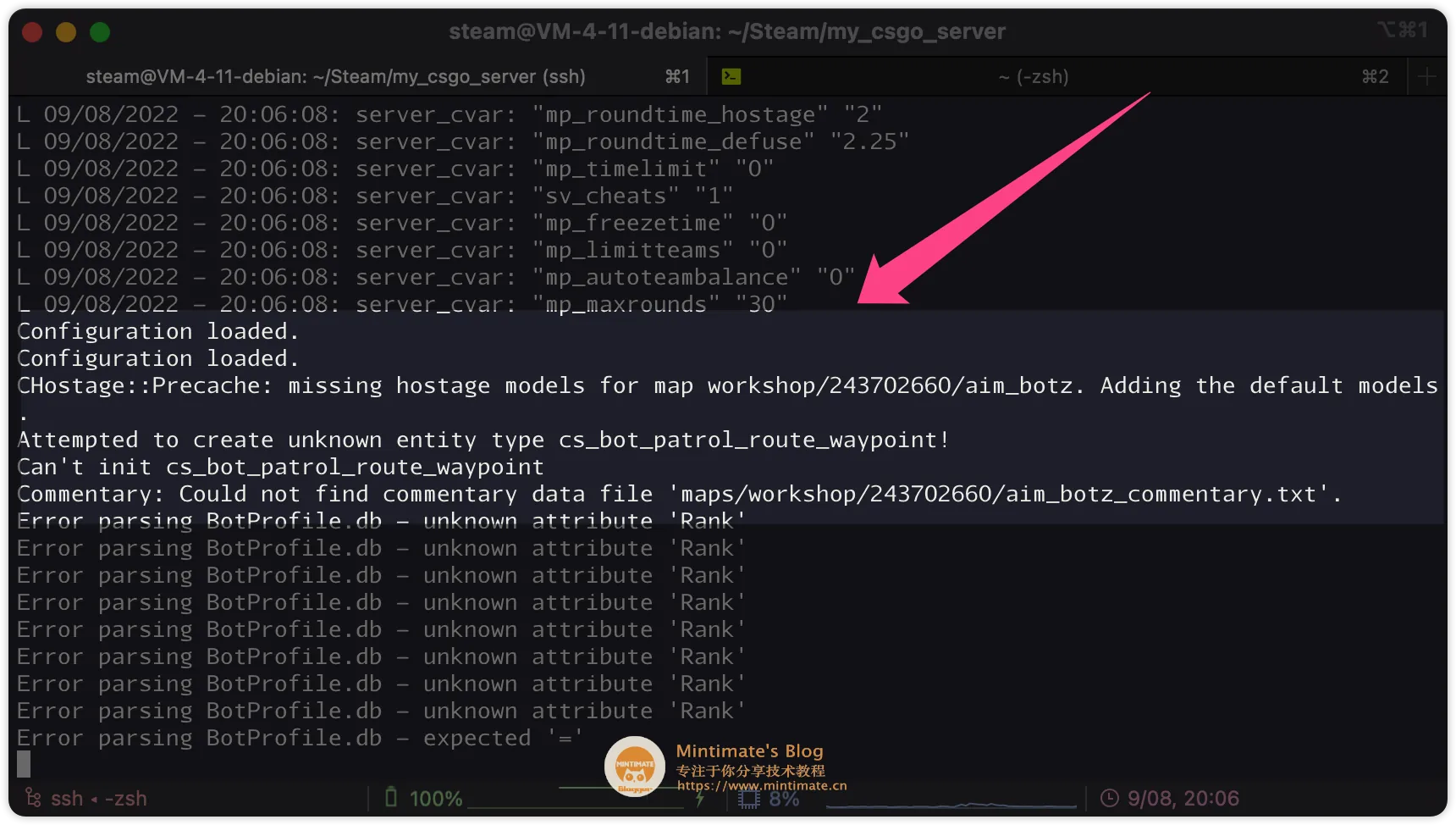Click the green zoom window button
The width and height of the screenshot is (1456, 825).
click(x=100, y=32)
